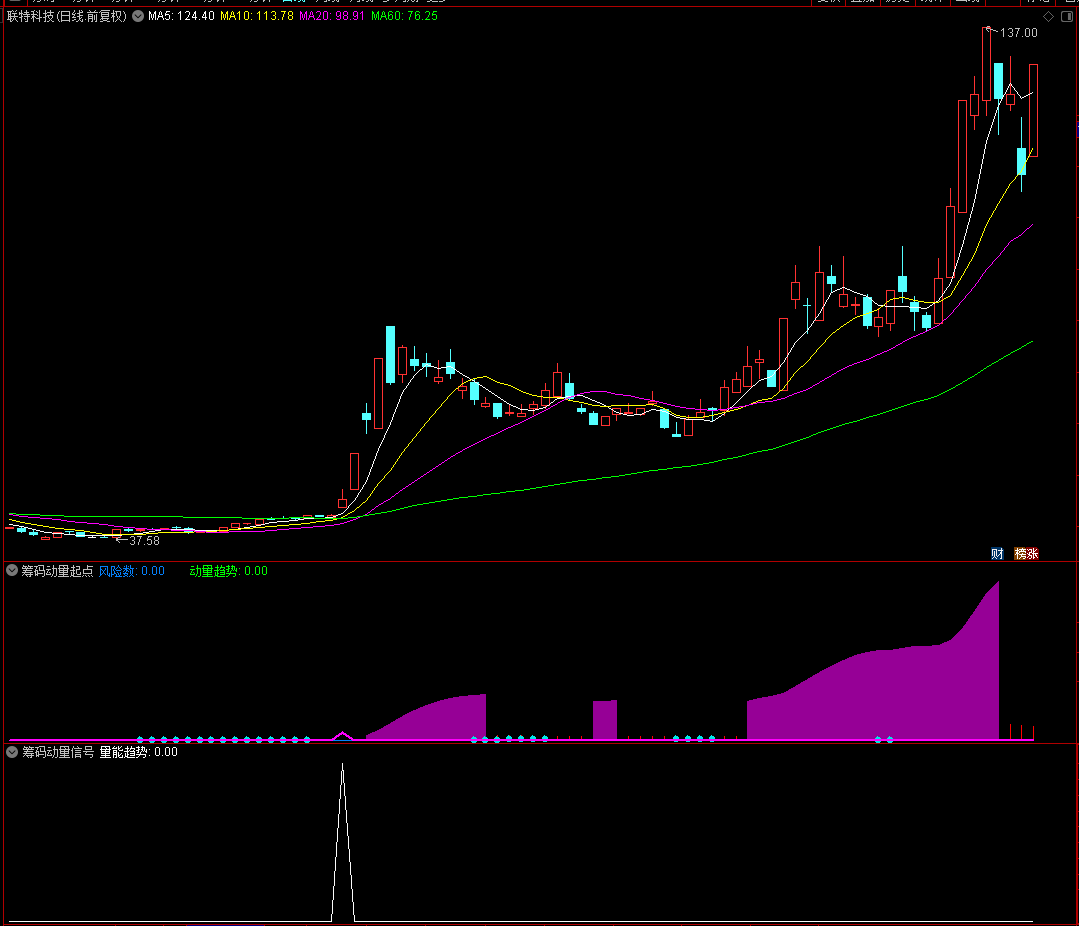Expand dropdown beside 联特科技 chart title
Viewport: 1079px width, 926px height.
(137, 17)
